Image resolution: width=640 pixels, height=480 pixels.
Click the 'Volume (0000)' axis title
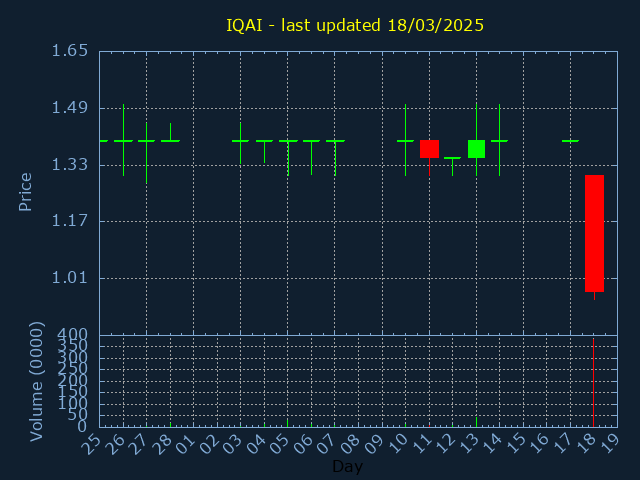click(36, 381)
